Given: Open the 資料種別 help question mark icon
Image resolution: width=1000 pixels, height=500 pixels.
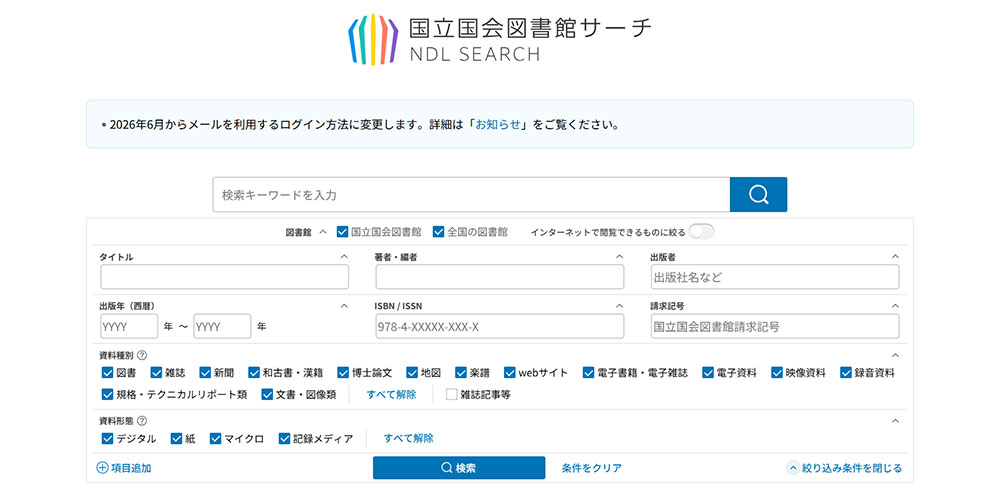Looking at the screenshot, I should pos(142,355).
